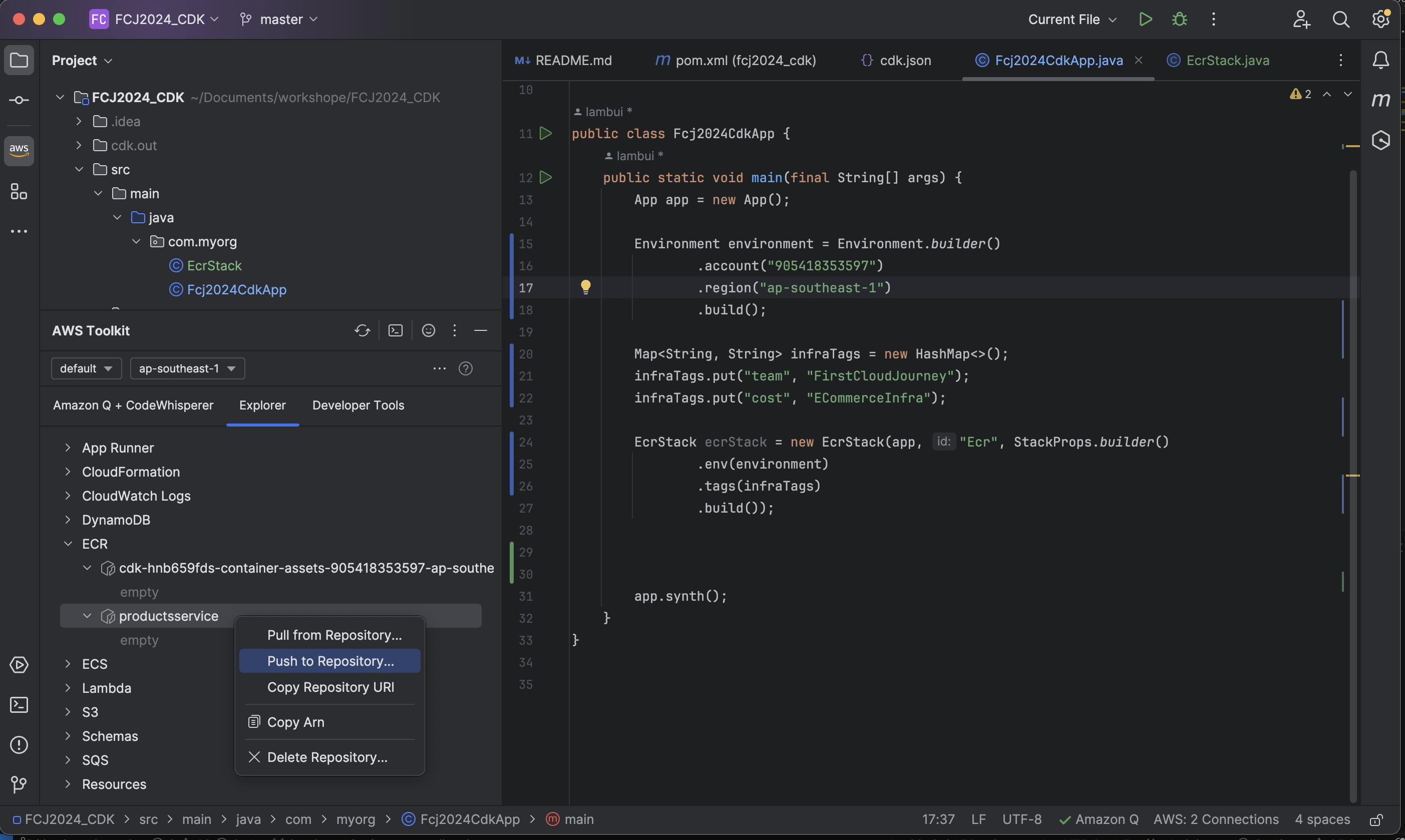
Task: Open the default credentials dropdown
Action: (x=86, y=368)
